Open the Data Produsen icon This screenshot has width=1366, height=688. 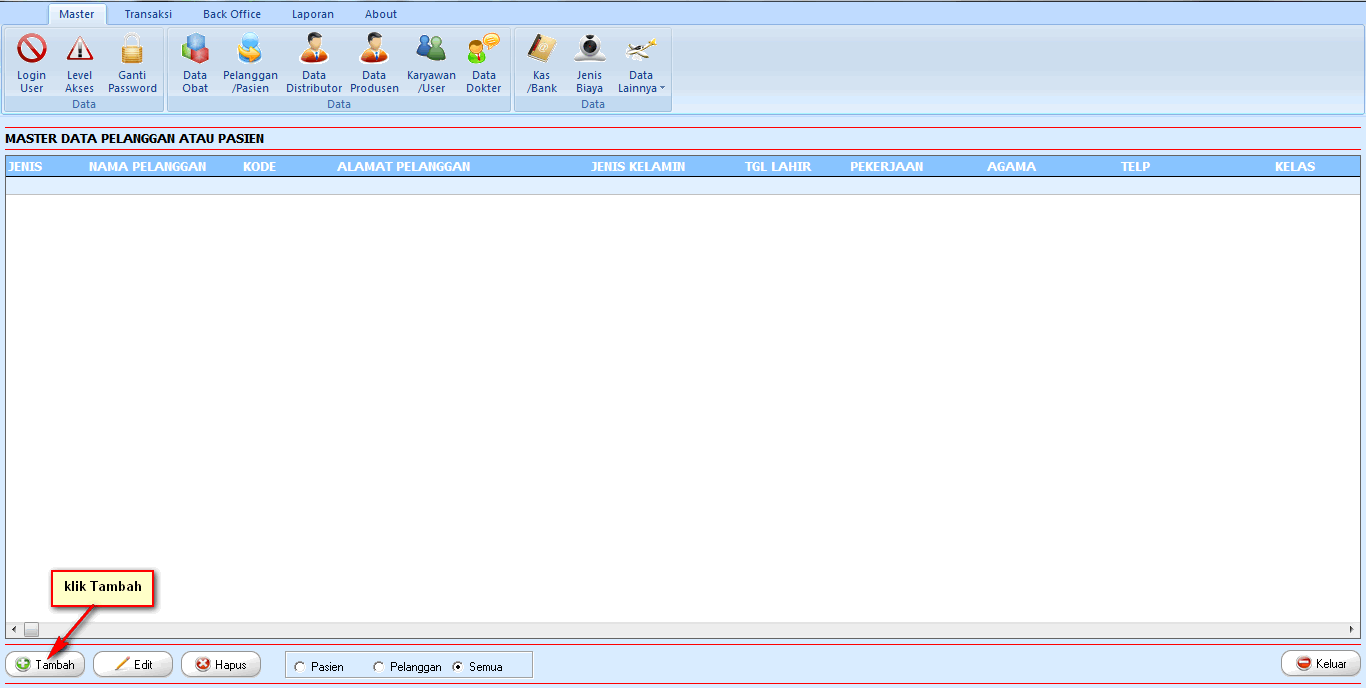[374, 50]
